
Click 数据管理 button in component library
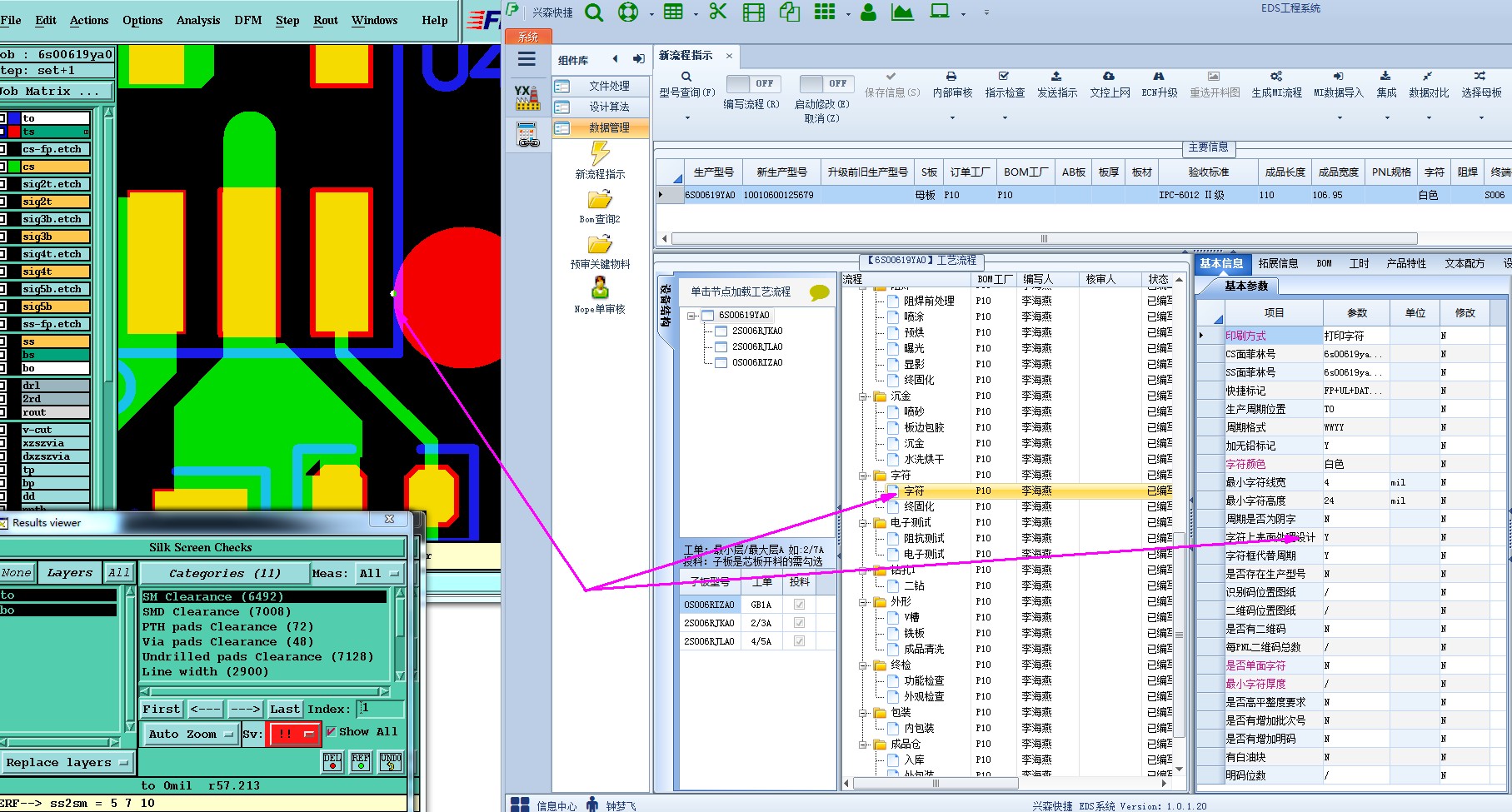(600, 127)
